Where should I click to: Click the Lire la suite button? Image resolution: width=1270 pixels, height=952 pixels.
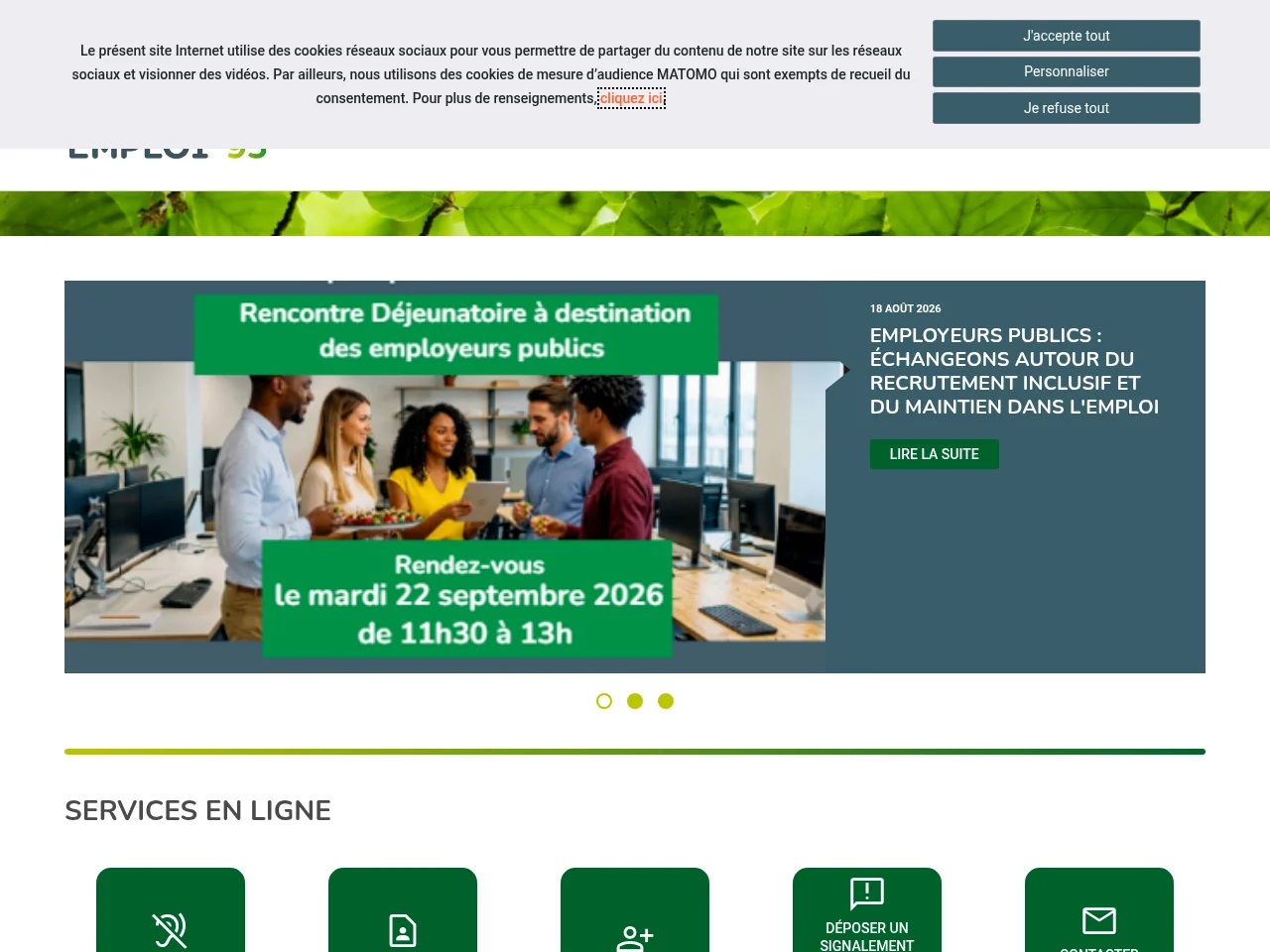coord(935,454)
